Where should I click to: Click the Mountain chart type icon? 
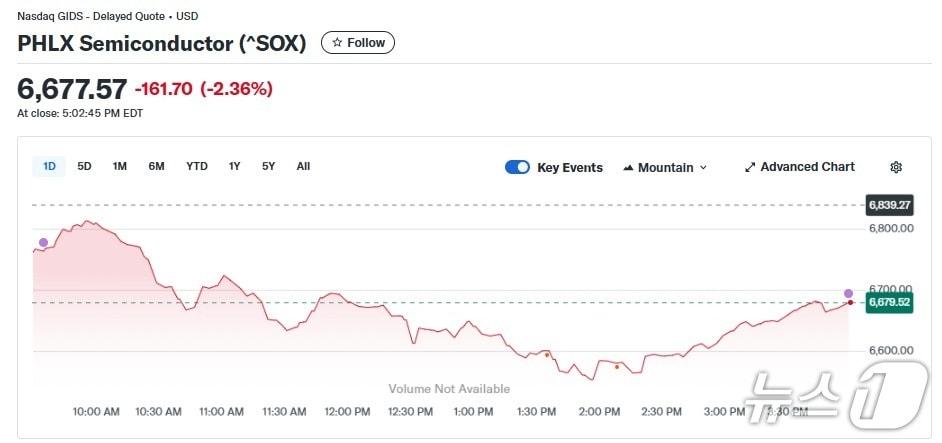pos(628,167)
